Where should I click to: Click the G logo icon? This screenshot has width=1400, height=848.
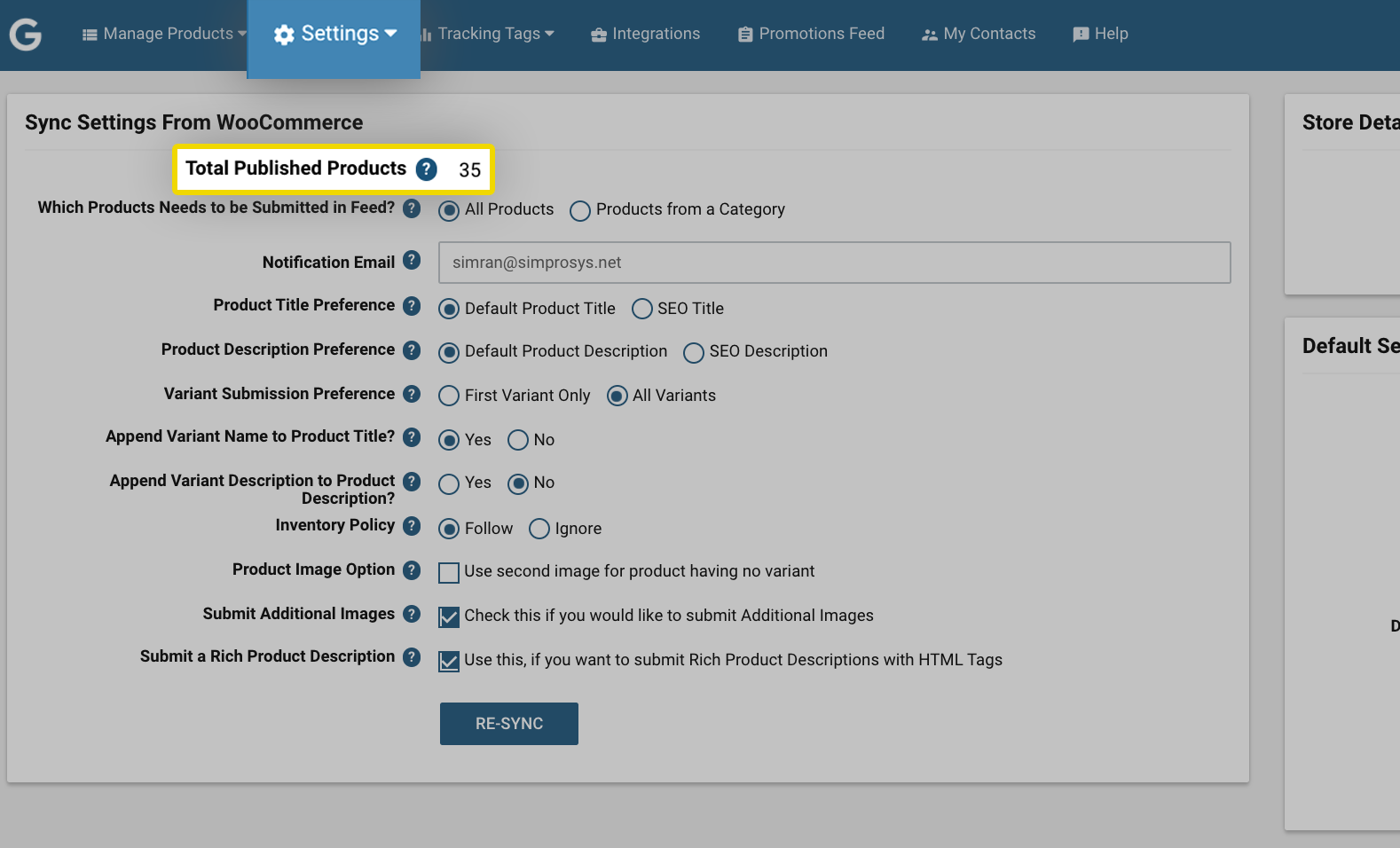pyautogui.click(x=26, y=35)
